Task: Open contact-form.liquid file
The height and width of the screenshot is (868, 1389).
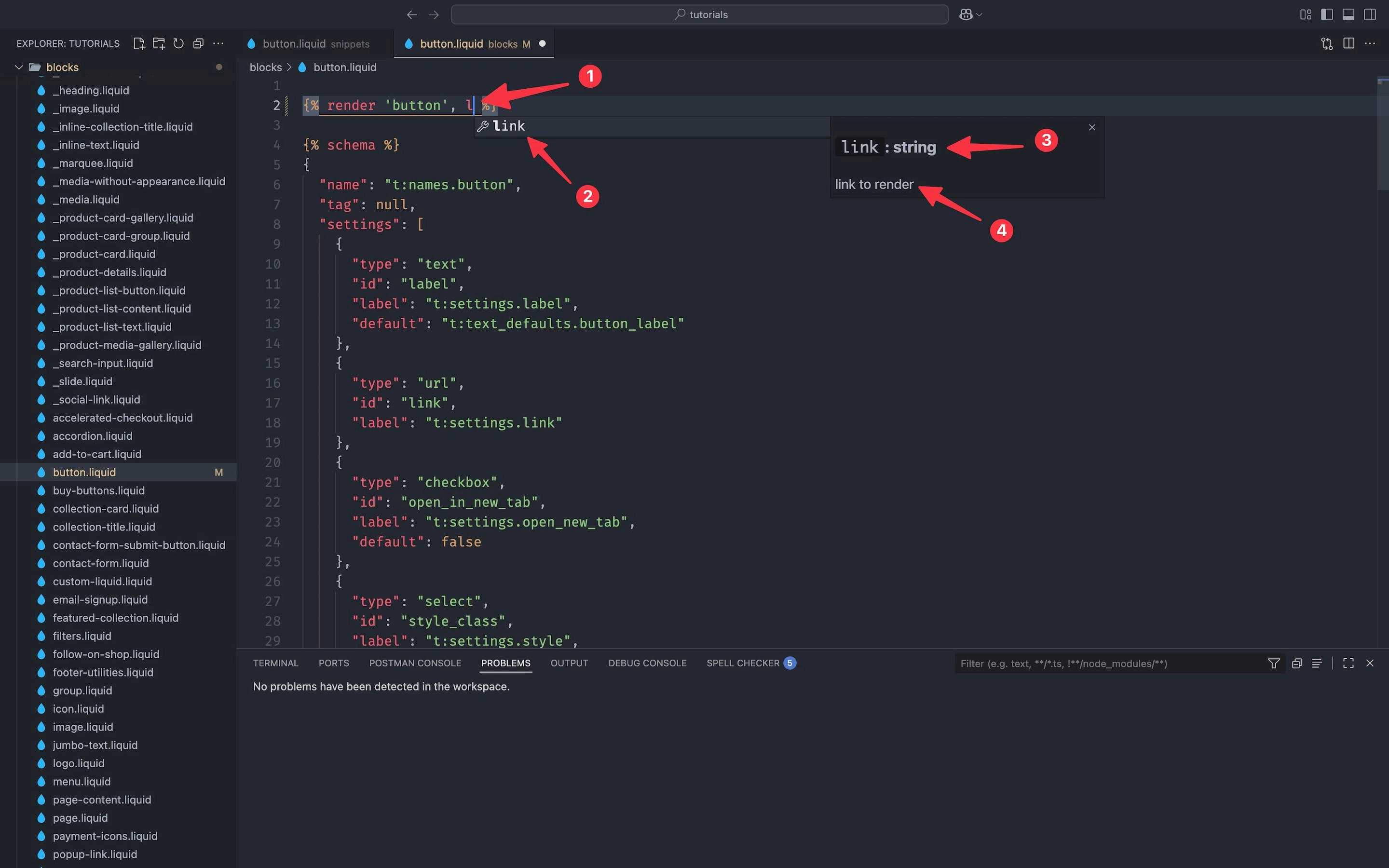Action: 100,563
